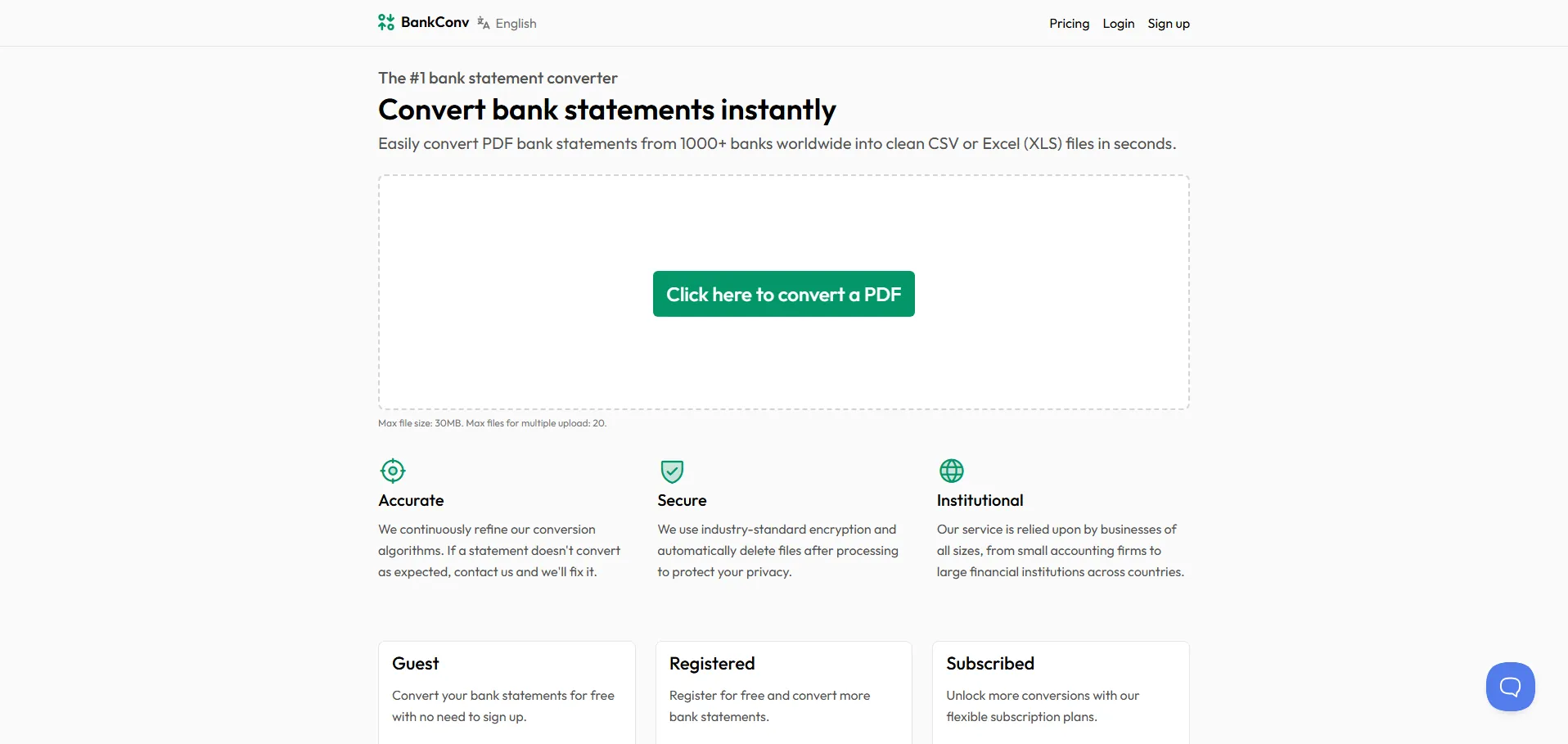The width and height of the screenshot is (1568, 744).
Task: Click the Convert bank statements instantly headline
Action: (x=606, y=110)
